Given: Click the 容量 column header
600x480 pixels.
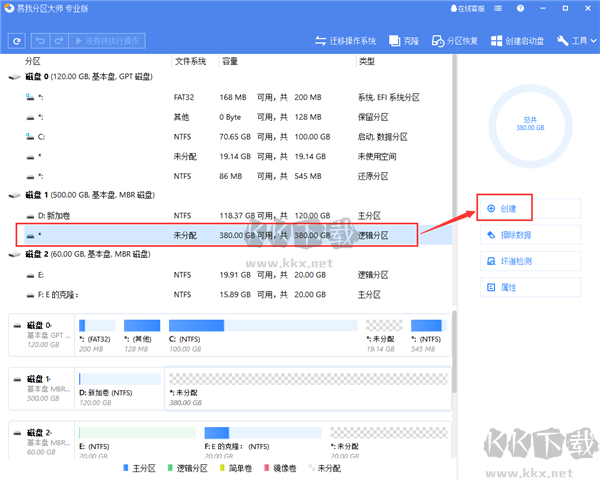Looking at the screenshot, I should point(230,61).
